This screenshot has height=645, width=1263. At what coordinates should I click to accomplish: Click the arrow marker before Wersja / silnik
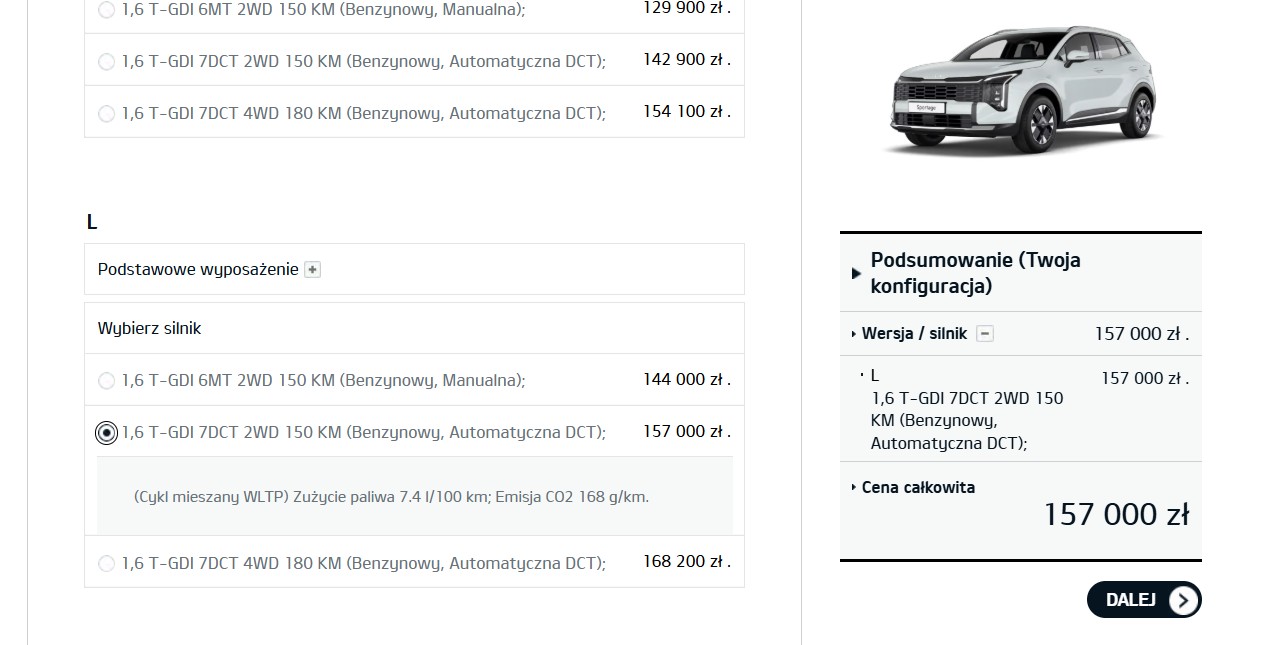pyautogui.click(x=853, y=334)
